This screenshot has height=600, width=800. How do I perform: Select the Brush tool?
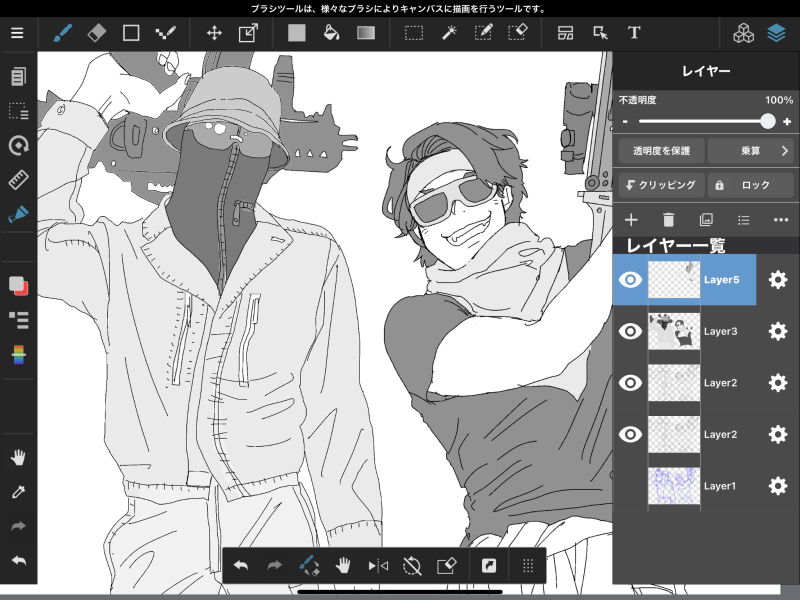coord(63,32)
